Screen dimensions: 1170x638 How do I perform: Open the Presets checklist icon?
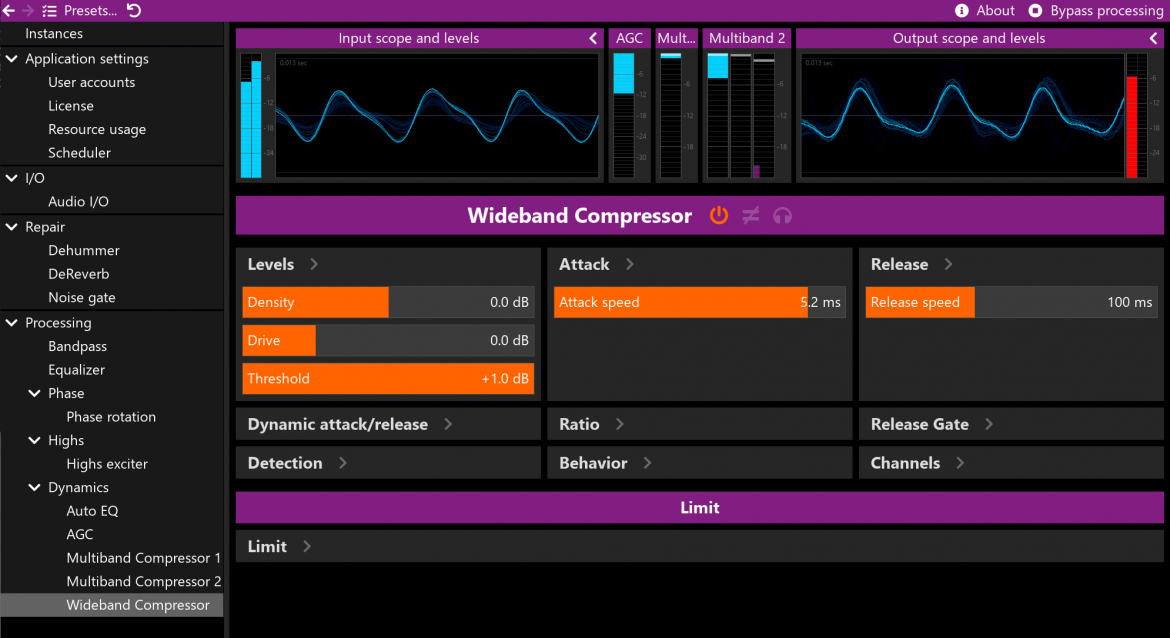point(49,10)
